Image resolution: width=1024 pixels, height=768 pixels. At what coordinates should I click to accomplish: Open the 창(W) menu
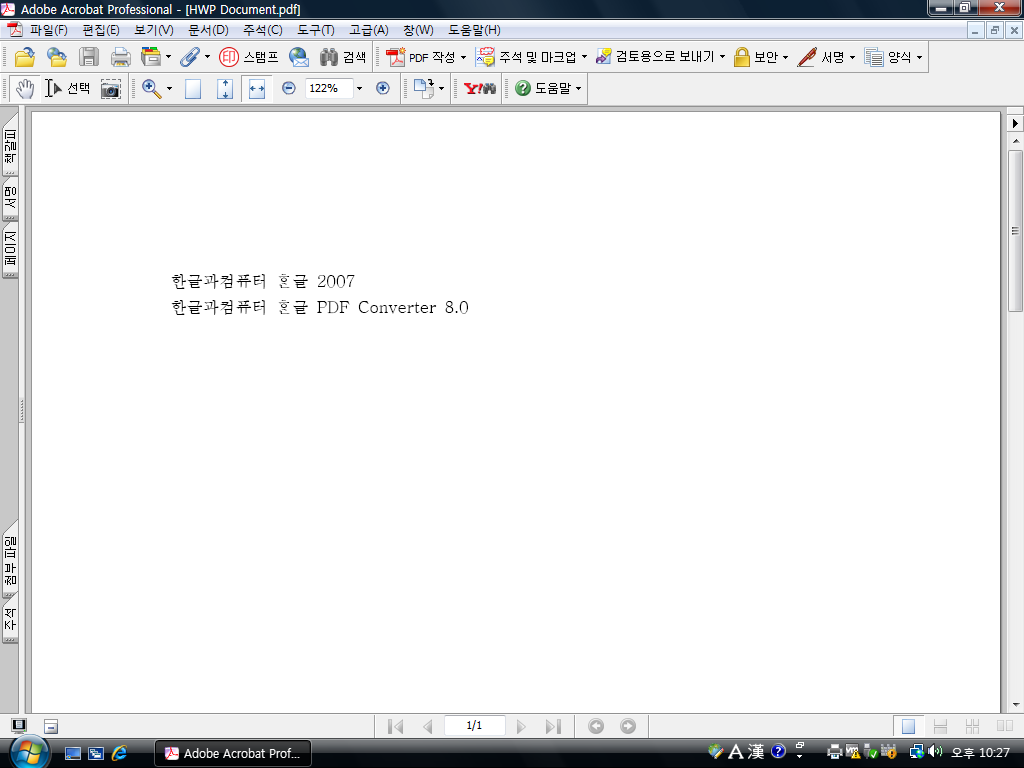pyautogui.click(x=418, y=30)
